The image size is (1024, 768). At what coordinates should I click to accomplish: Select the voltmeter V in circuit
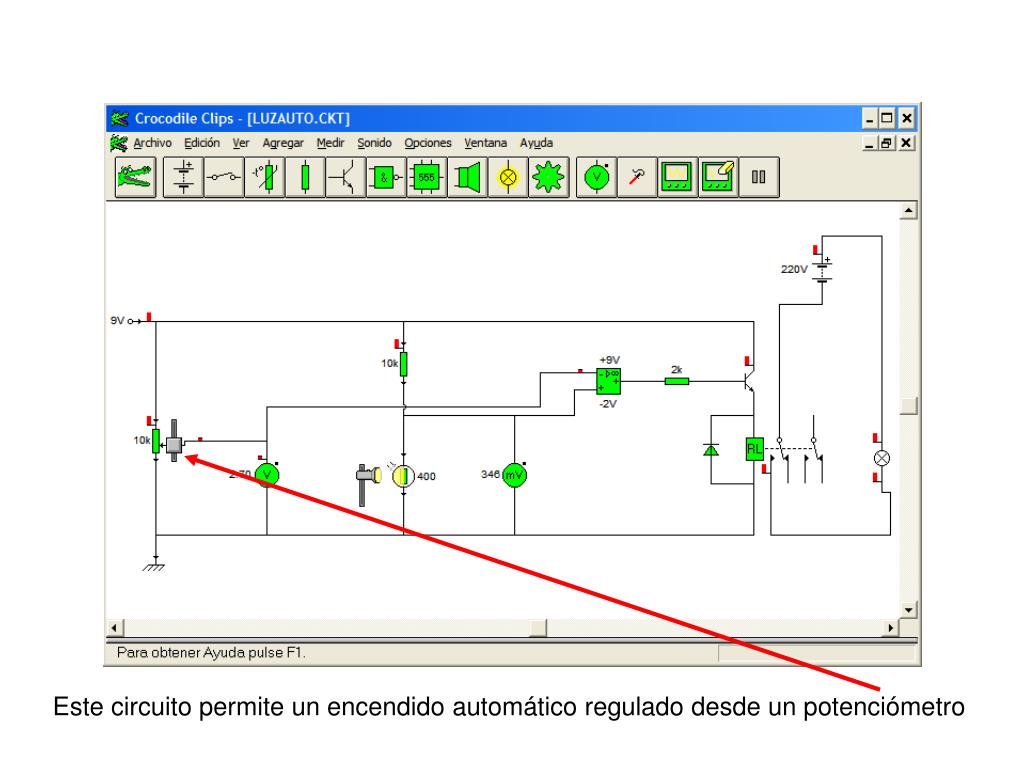(x=267, y=475)
